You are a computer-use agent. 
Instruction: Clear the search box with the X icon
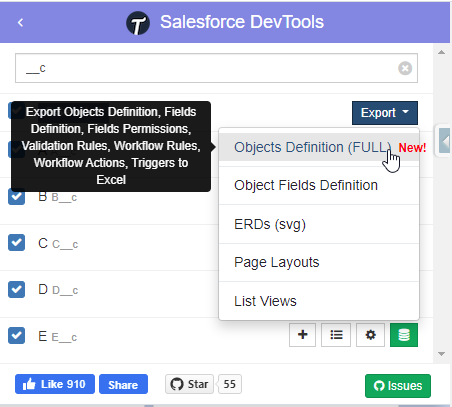coord(405,68)
